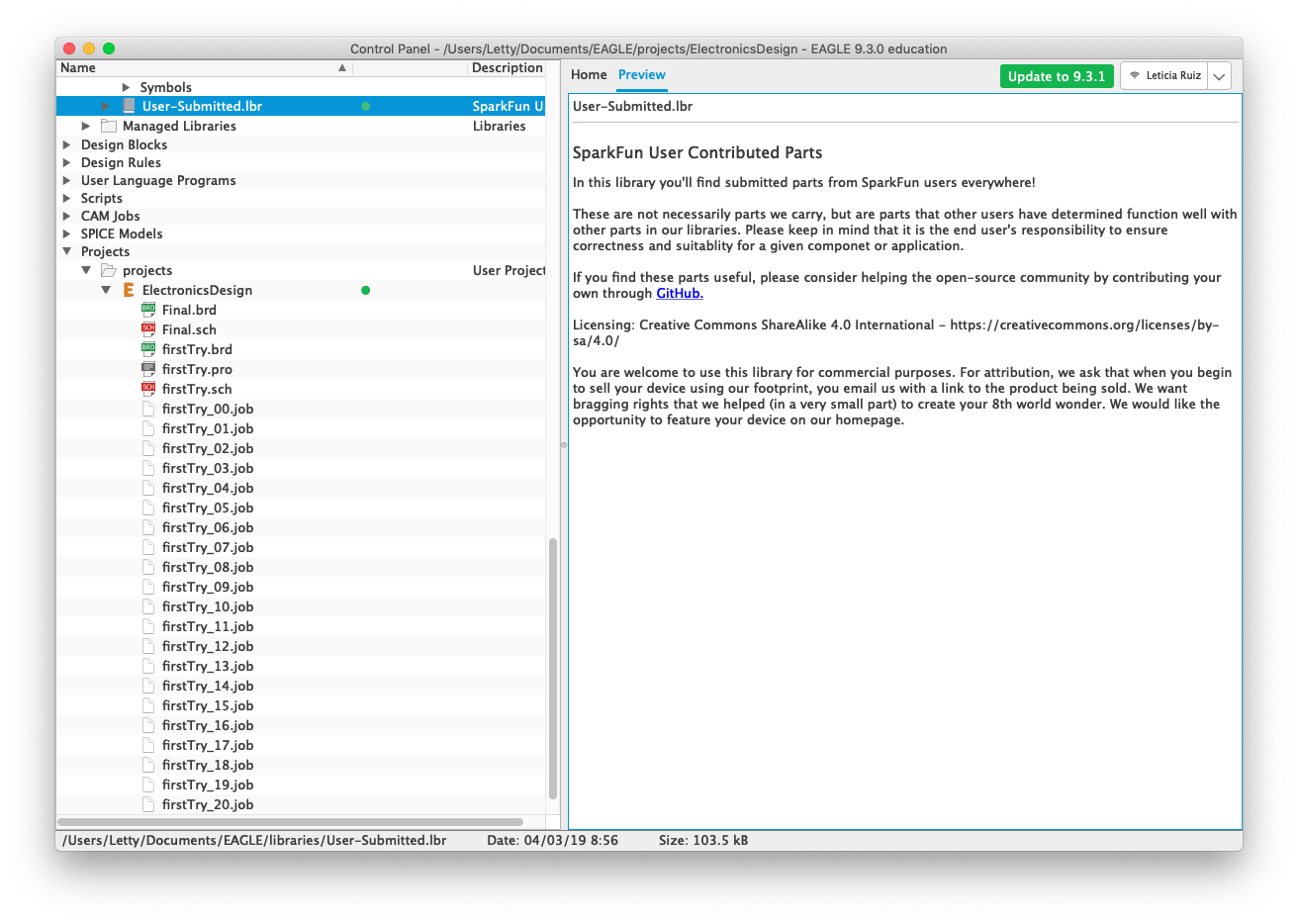This screenshot has height=924, width=1298.
Task: Click the User-Submitted.lbr library icon
Action: pos(129,106)
